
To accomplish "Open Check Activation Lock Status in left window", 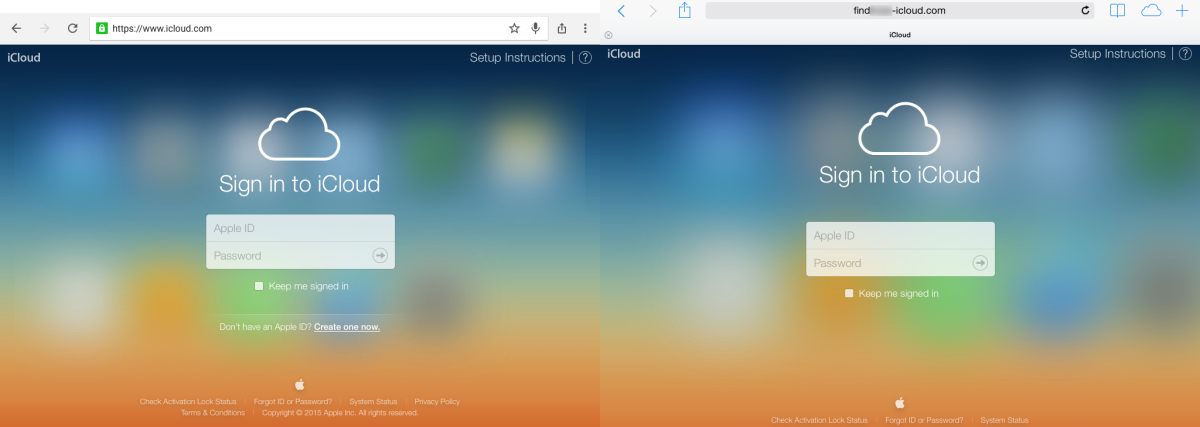I will (189, 401).
